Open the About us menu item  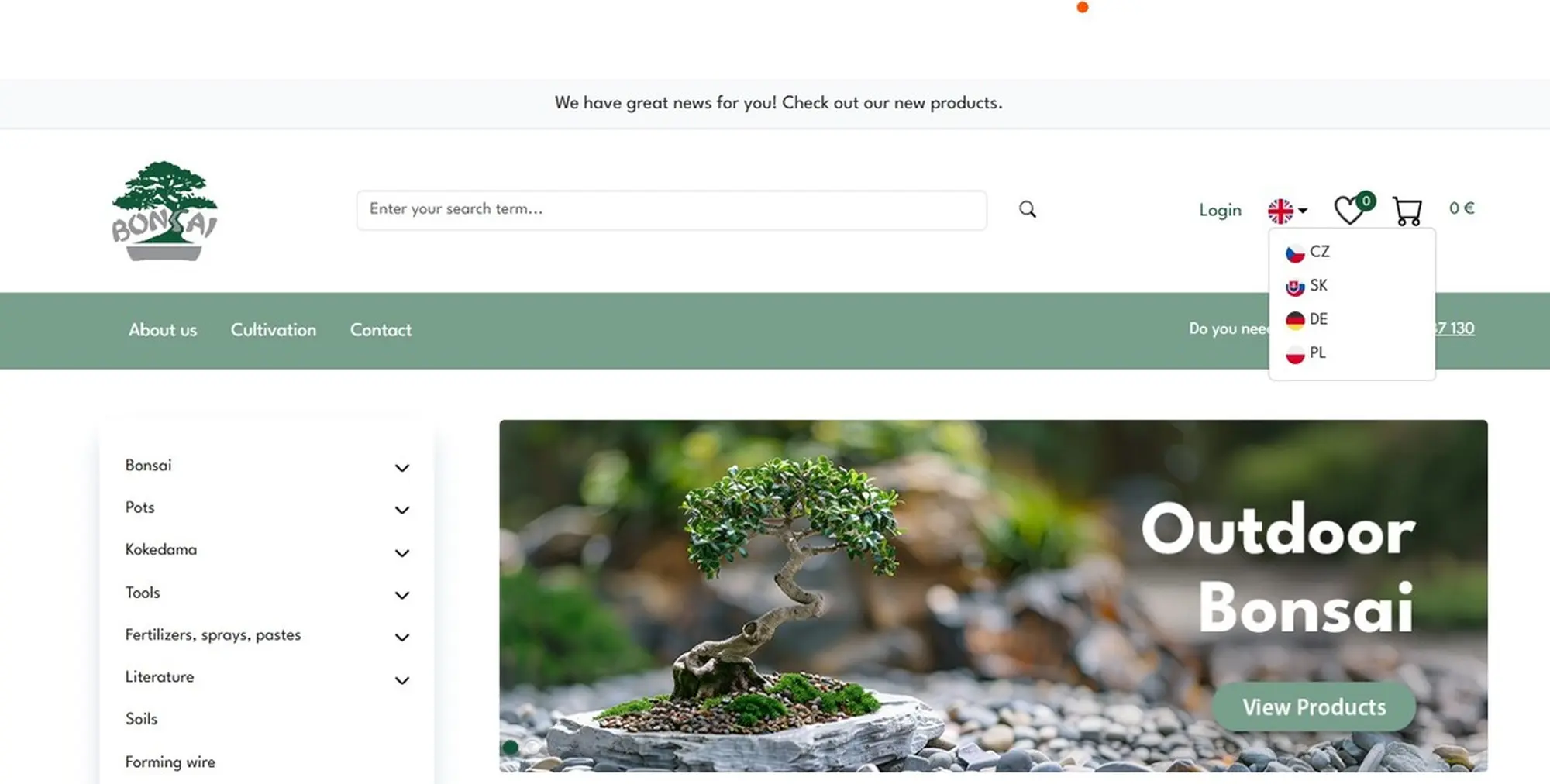(163, 330)
